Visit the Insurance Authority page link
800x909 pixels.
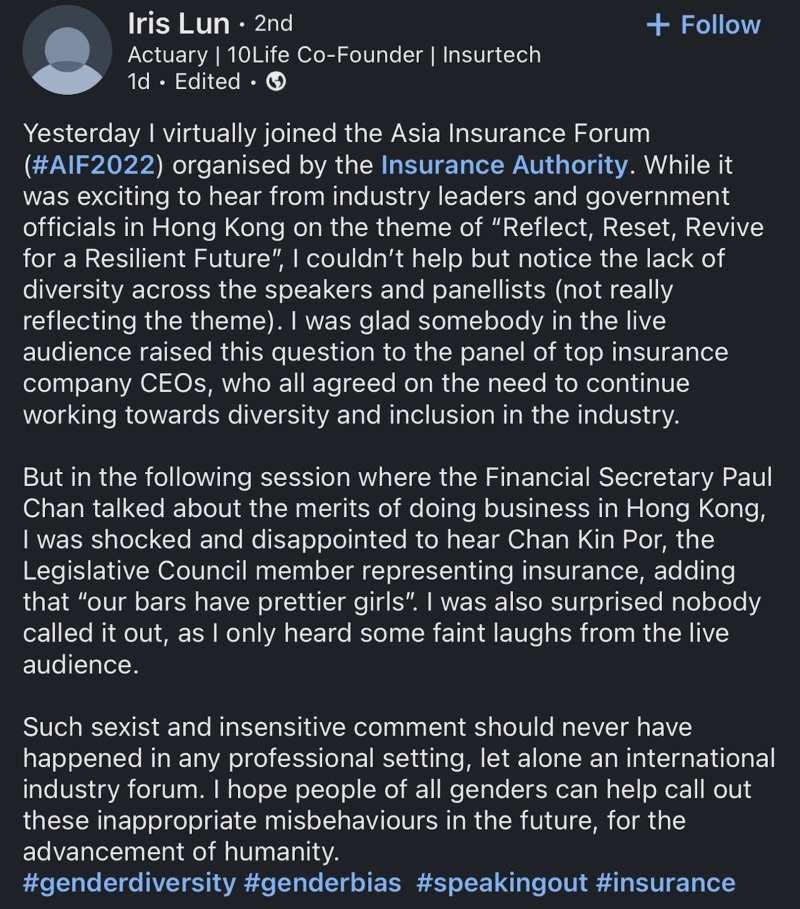pyautogui.click(x=503, y=165)
